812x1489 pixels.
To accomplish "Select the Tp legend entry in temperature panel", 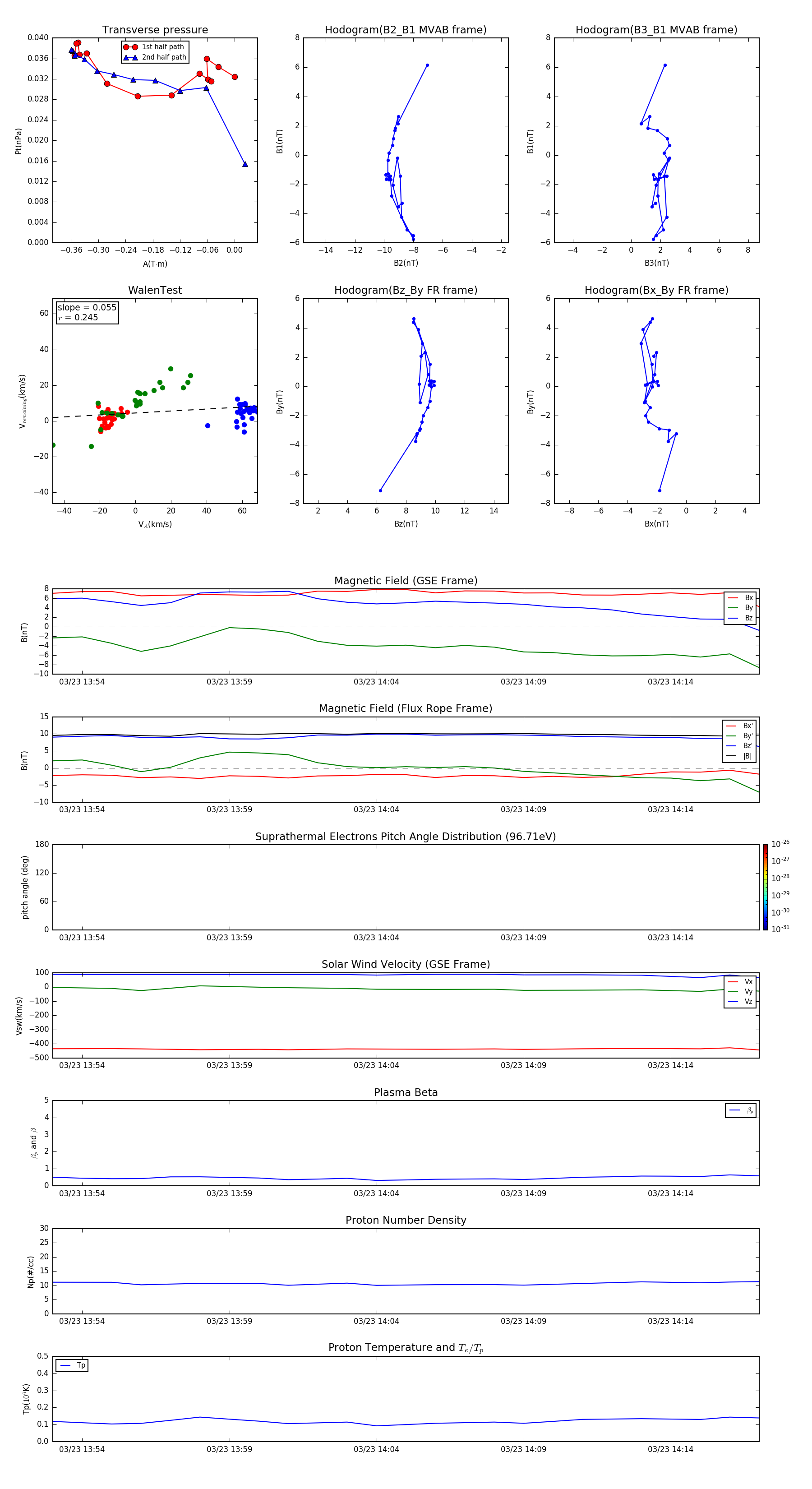I will [x=72, y=1365].
